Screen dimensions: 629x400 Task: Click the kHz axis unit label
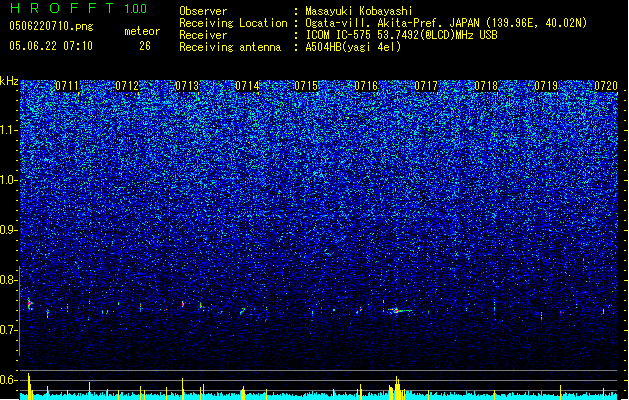tap(9, 81)
